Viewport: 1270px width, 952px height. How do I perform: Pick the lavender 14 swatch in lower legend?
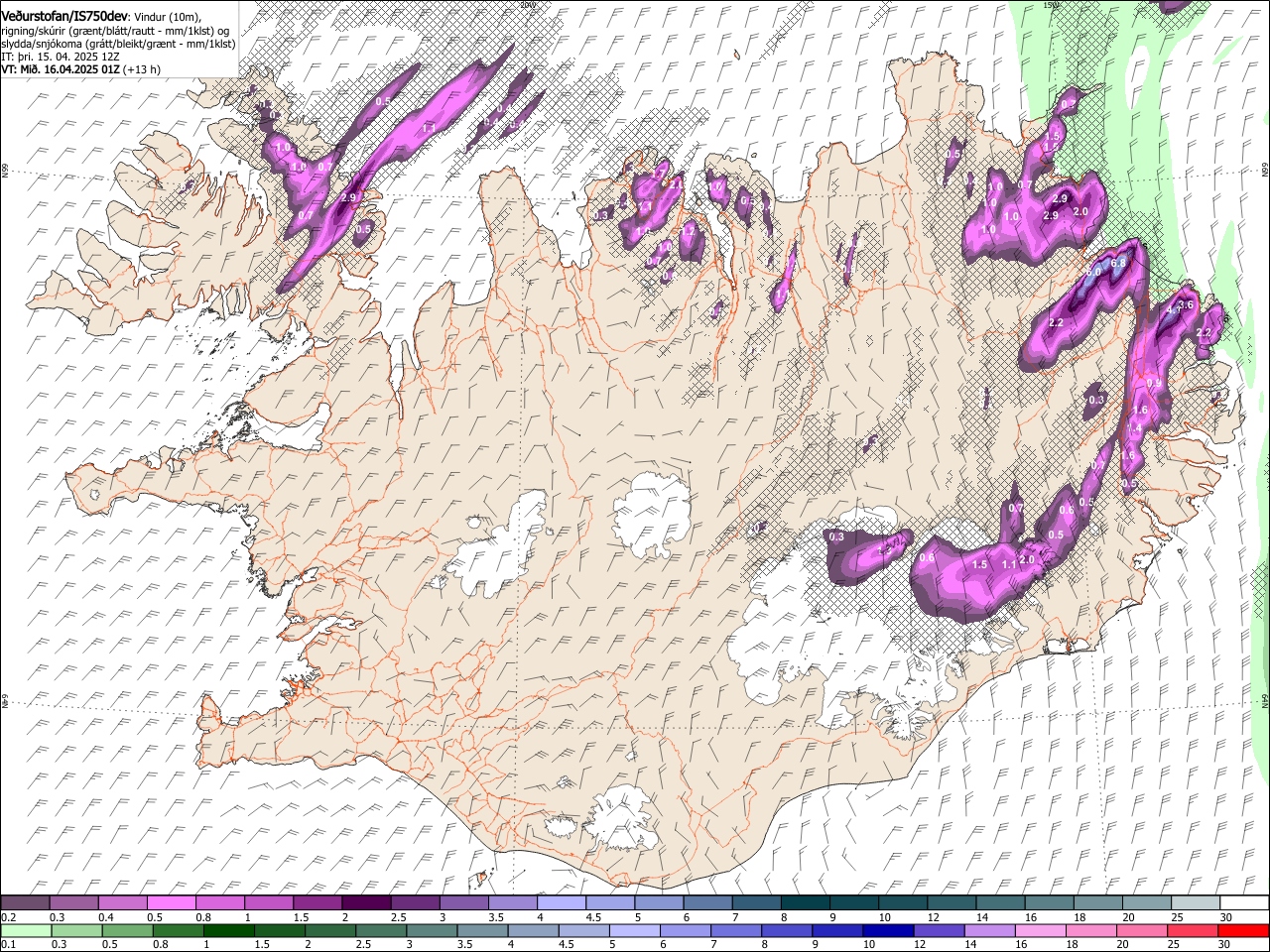tap(990, 930)
